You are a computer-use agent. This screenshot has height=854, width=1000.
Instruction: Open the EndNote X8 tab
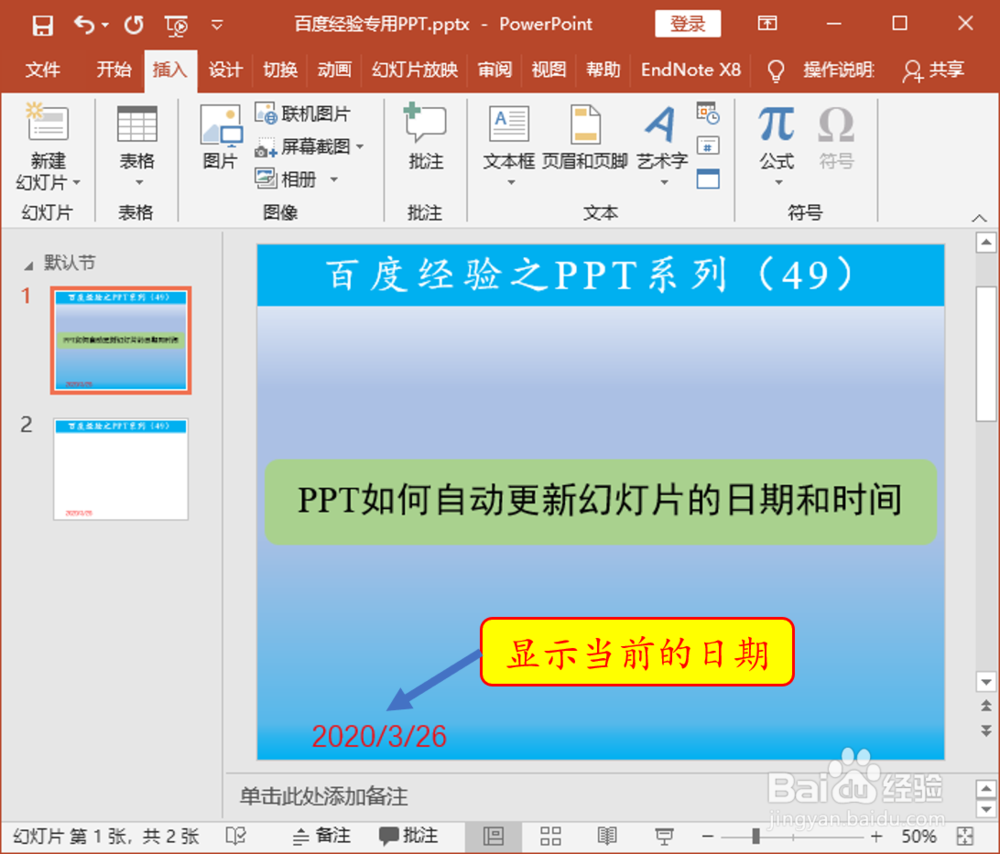(x=691, y=69)
